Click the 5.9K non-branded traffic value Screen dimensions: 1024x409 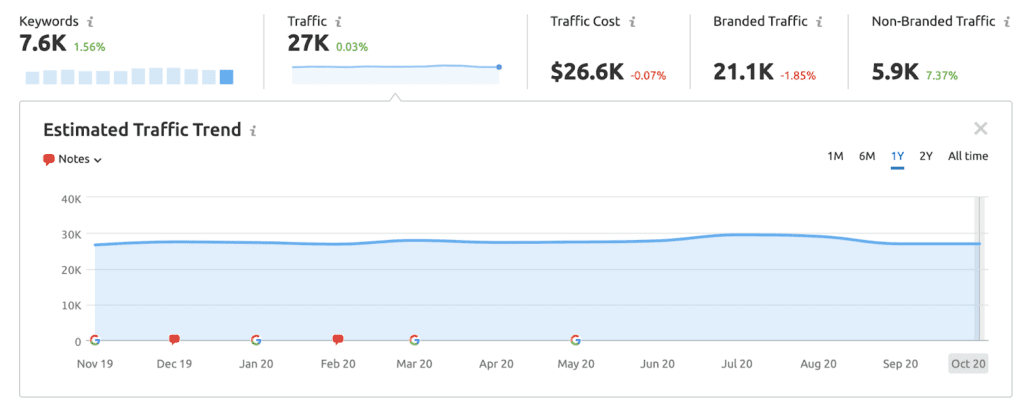pyautogui.click(x=895, y=73)
